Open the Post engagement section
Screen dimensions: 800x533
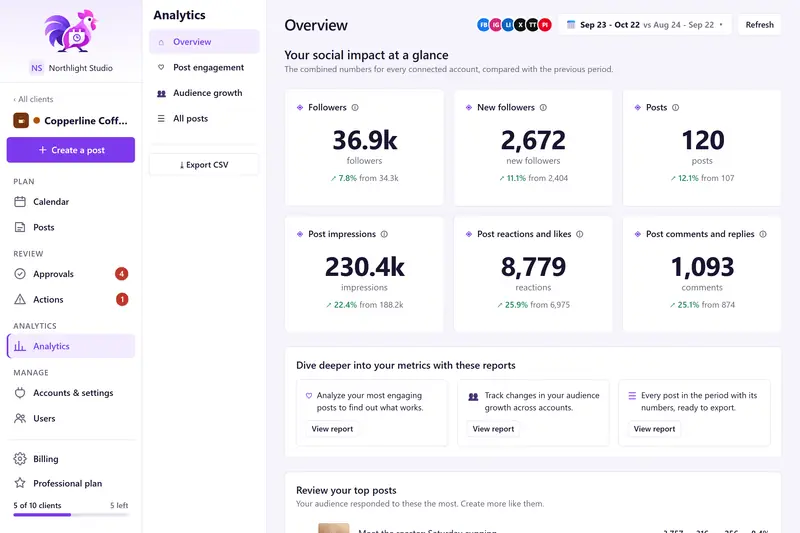coord(204,67)
